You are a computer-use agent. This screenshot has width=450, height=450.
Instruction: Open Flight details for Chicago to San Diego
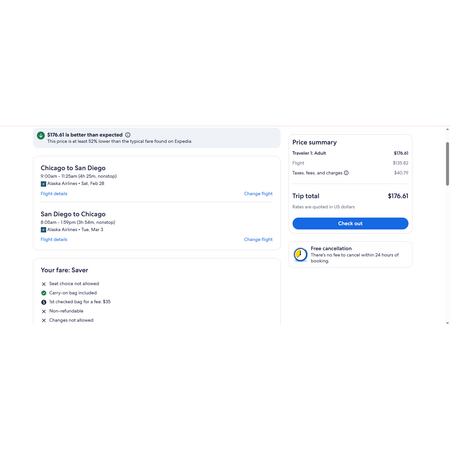(x=54, y=194)
